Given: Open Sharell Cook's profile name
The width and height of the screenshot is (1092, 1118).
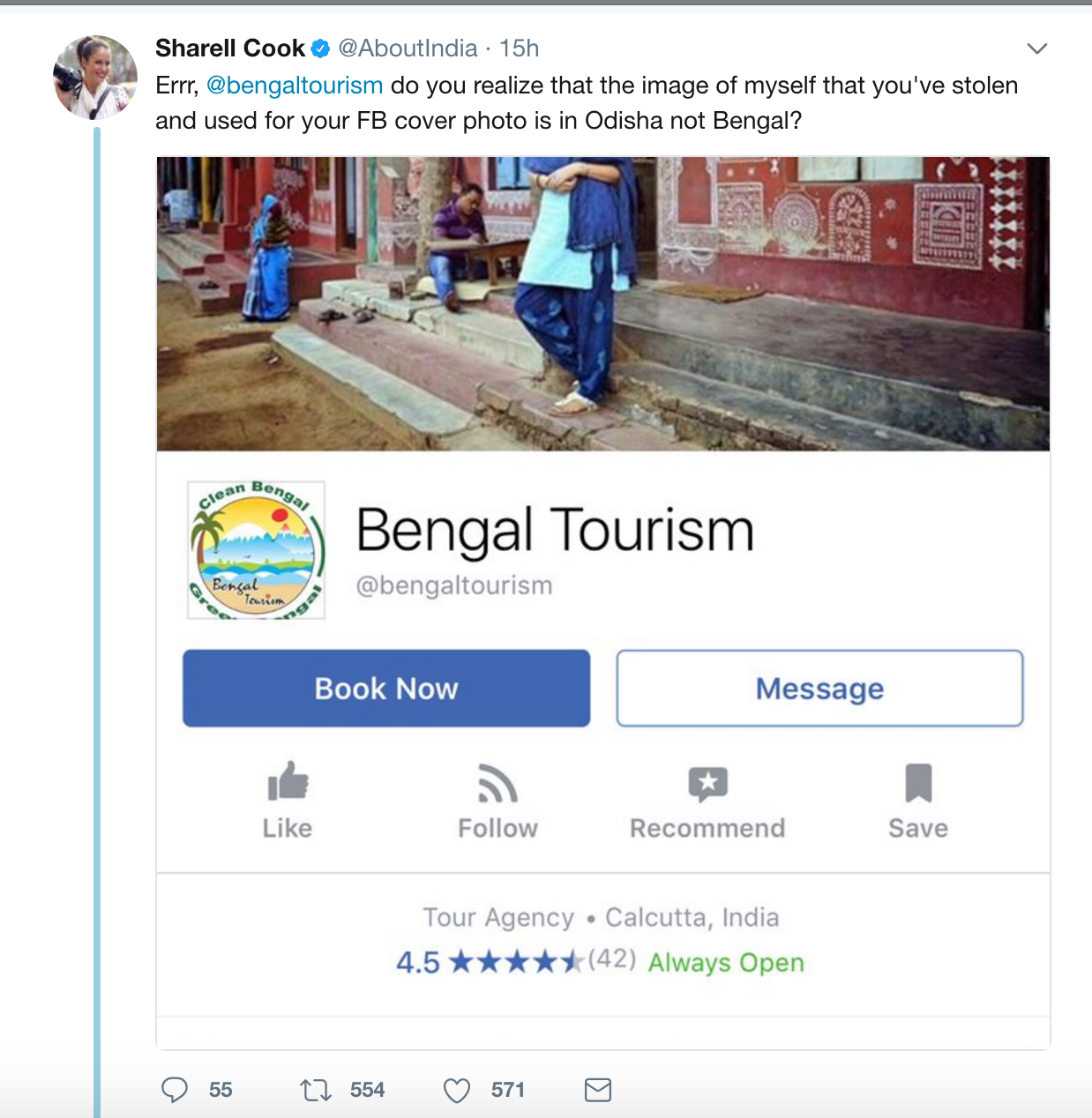Looking at the screenshot, I should coord(230,48).
